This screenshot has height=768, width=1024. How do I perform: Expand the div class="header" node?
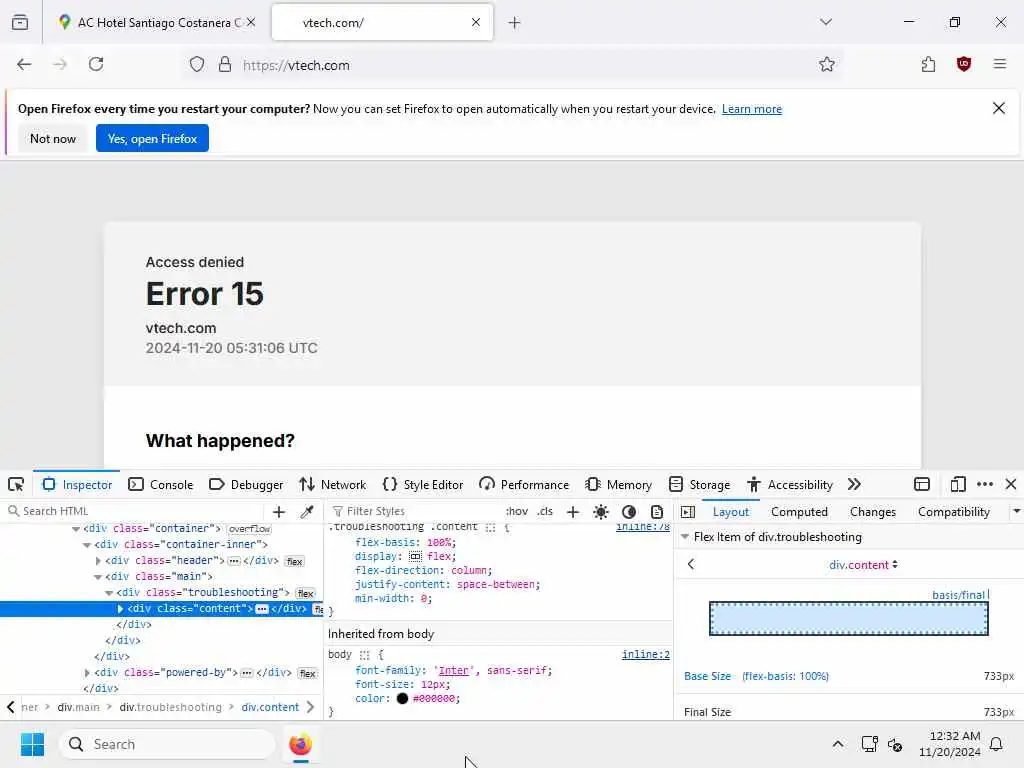coord(98,561)
